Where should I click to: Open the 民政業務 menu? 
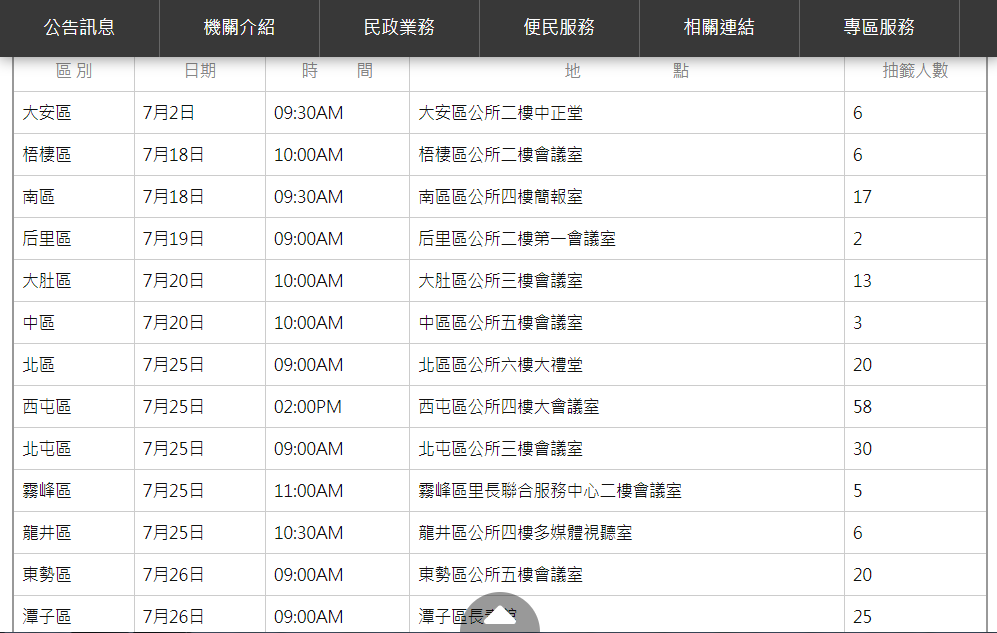point(399,27)
